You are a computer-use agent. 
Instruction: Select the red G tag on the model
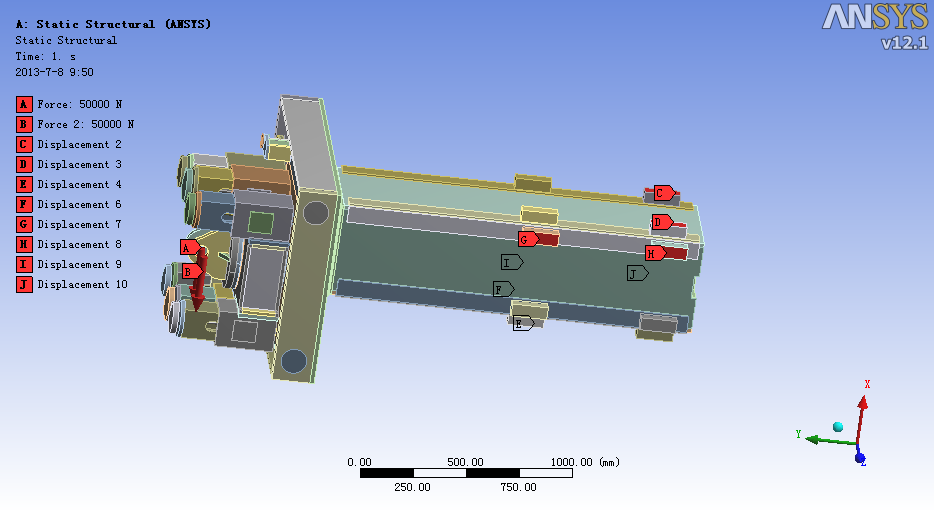525,239
